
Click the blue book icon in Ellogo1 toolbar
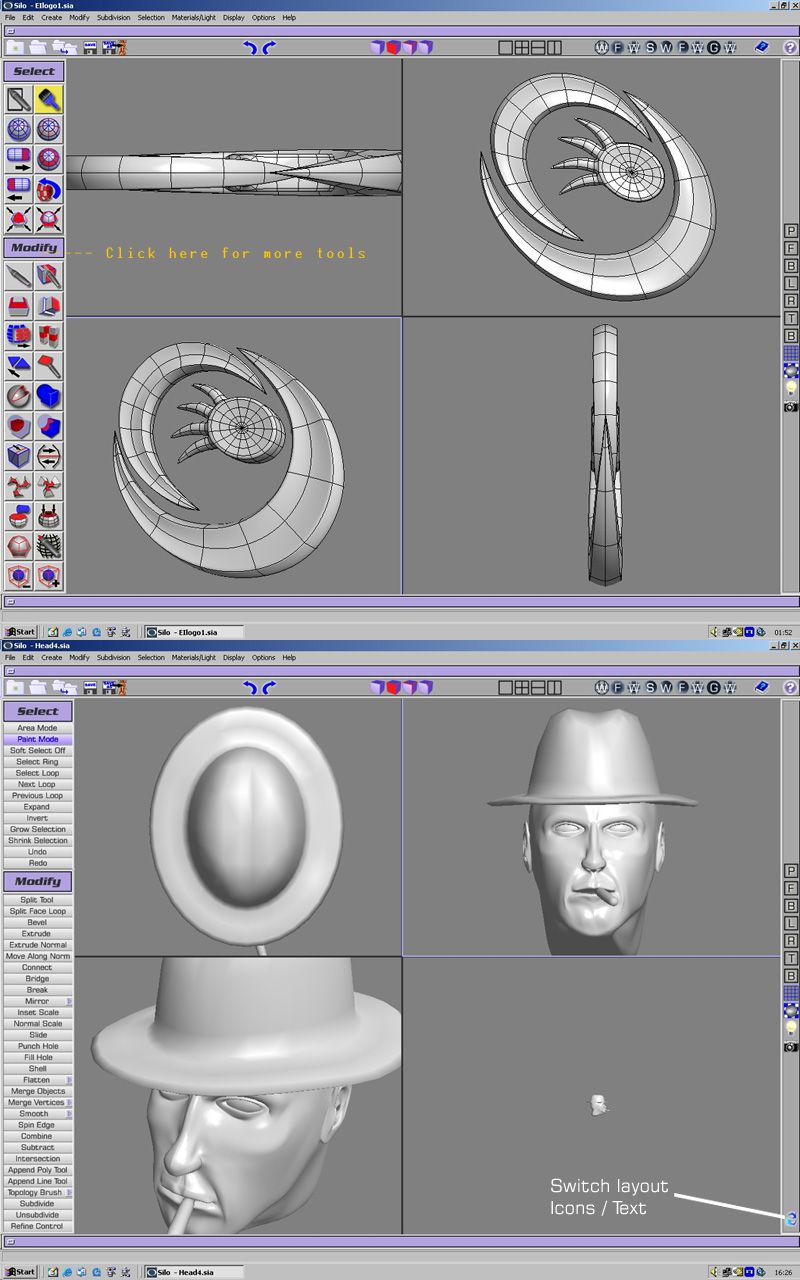762,46
